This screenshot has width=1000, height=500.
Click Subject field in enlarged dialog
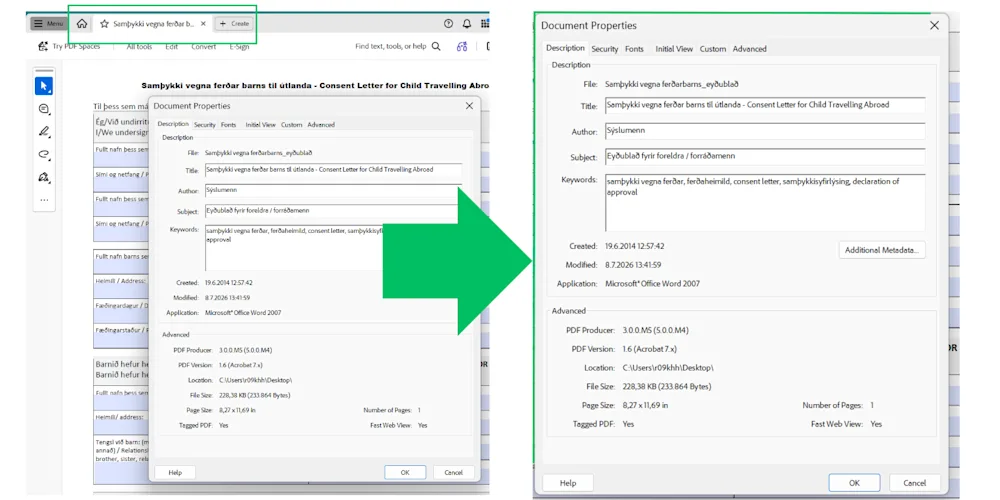tap(765, 157)
